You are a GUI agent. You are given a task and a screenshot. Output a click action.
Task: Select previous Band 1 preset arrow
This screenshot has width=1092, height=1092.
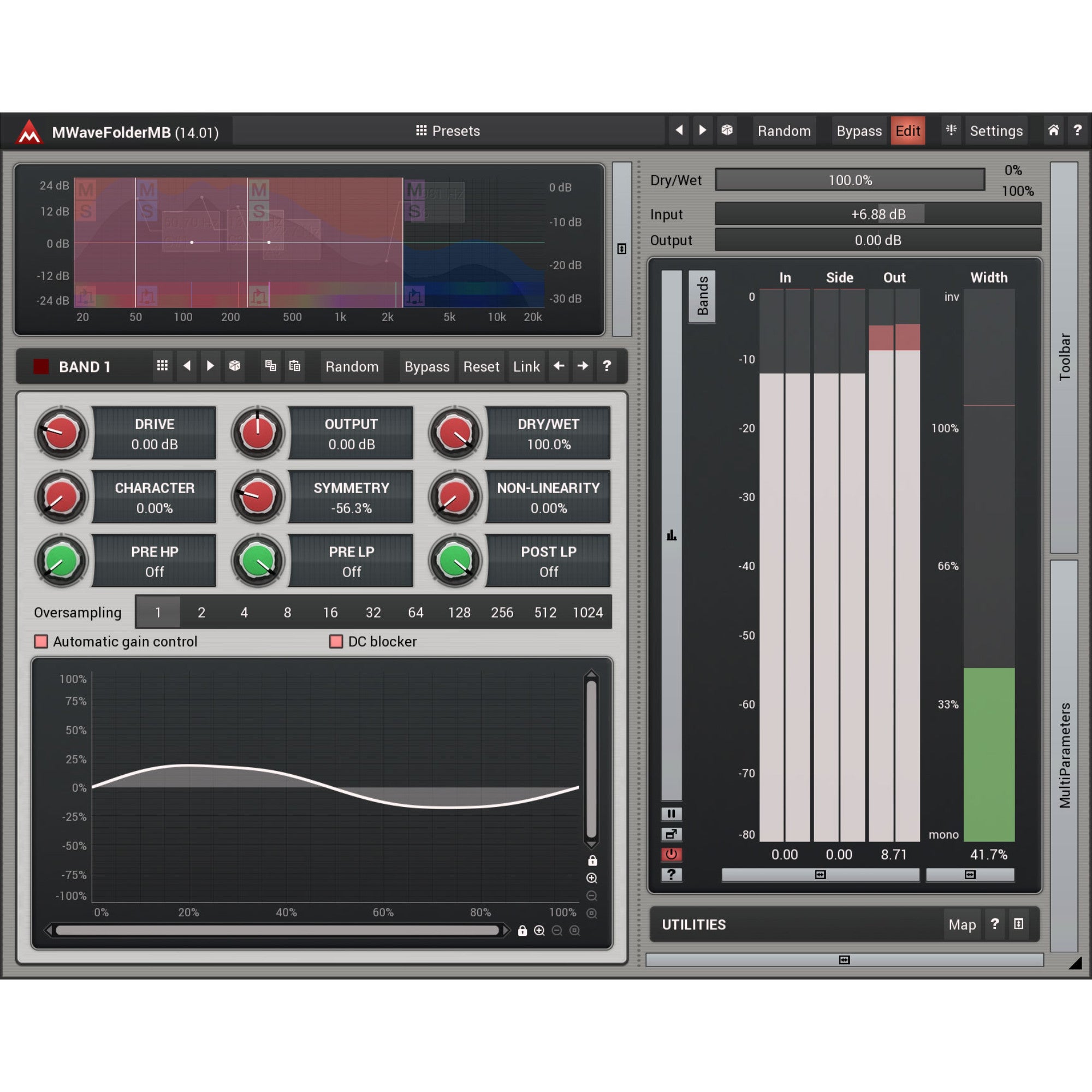click(187, 366)
